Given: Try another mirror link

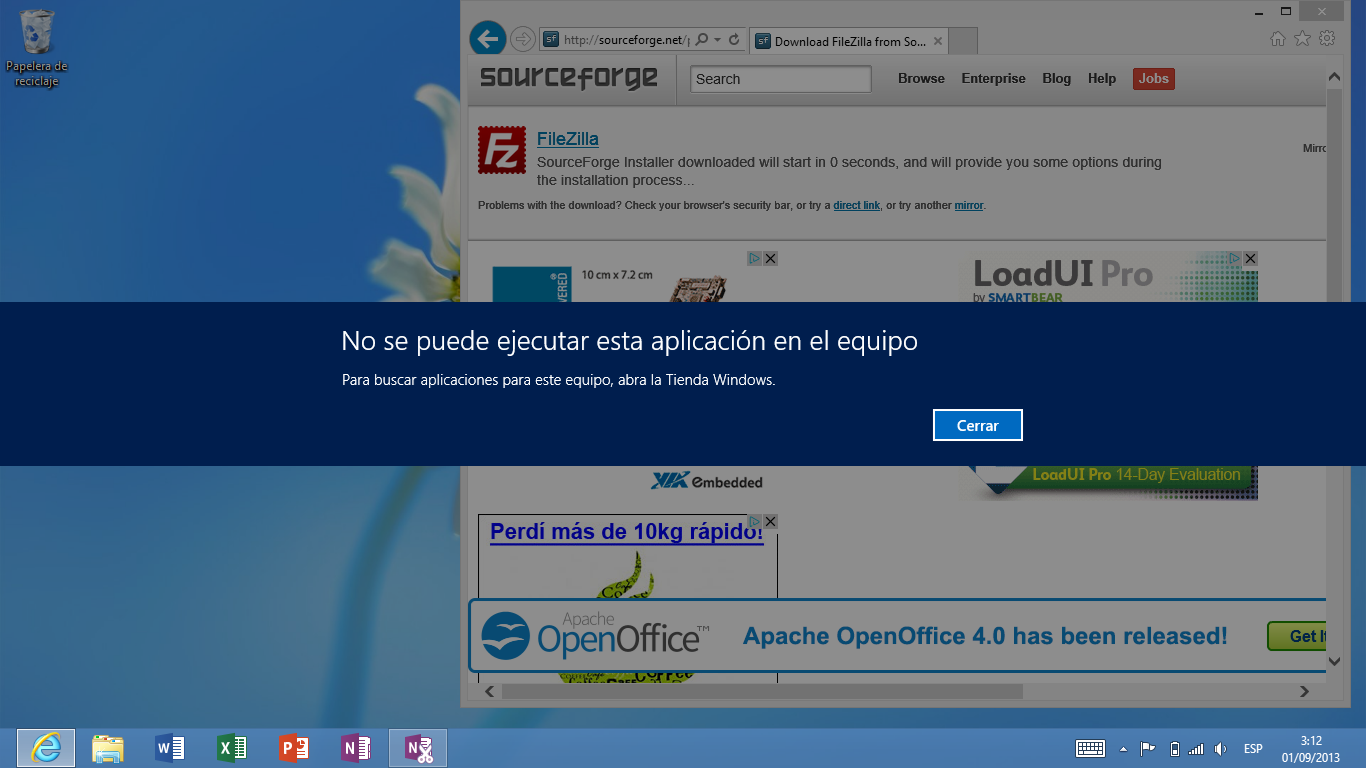Looking at the screenshot, I should click(969, 205).
